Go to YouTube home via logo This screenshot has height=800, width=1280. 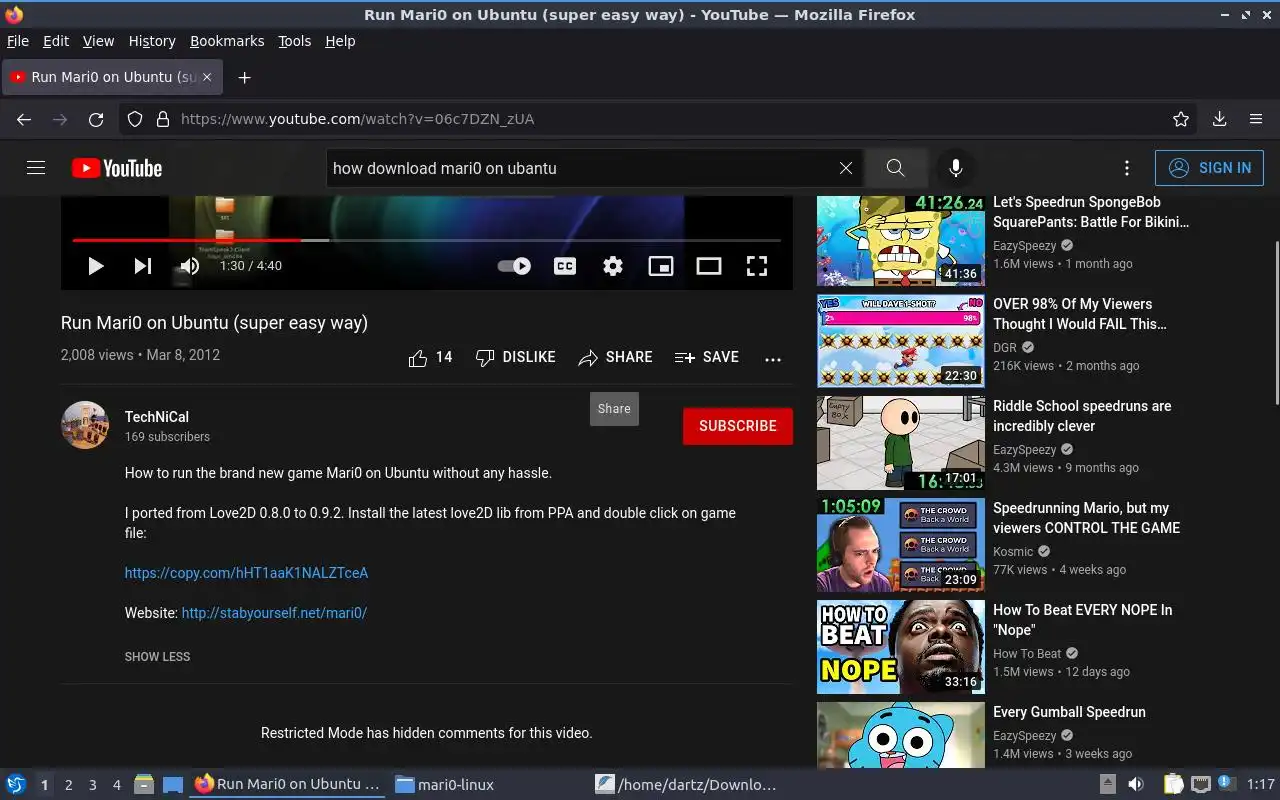tap(117, 168)
